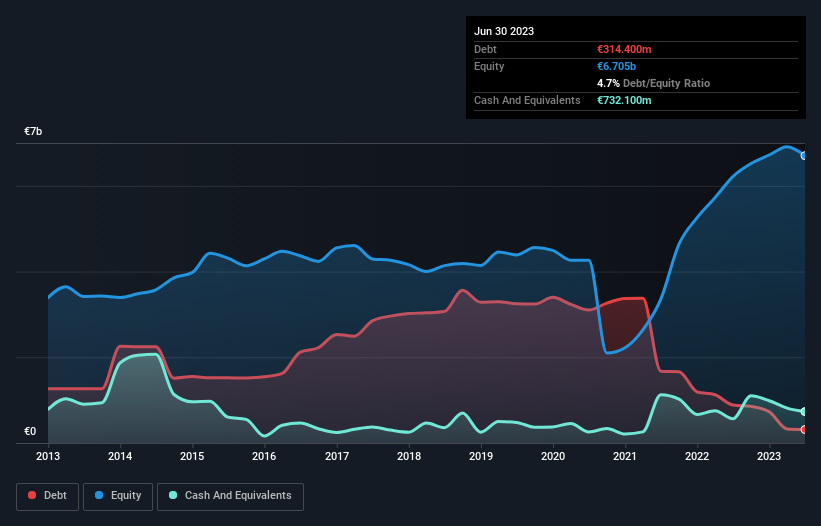Click the Equity row label in tooltip

click(489, 66)
